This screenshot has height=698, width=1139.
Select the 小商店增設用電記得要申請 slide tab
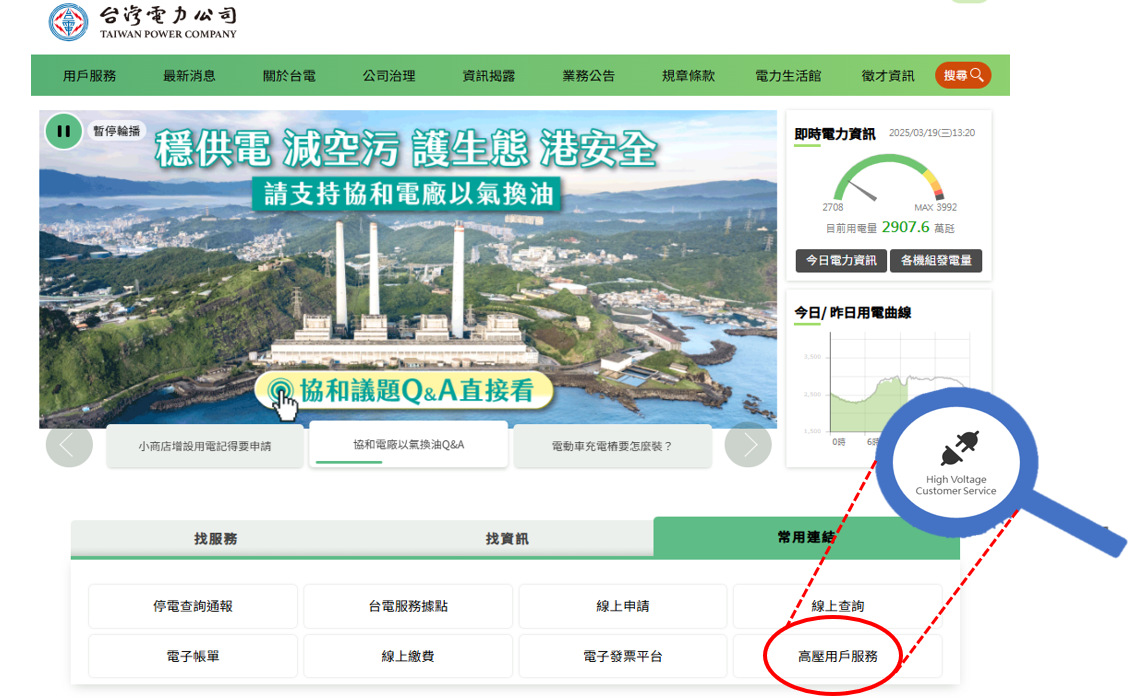(x=205, y=446)
